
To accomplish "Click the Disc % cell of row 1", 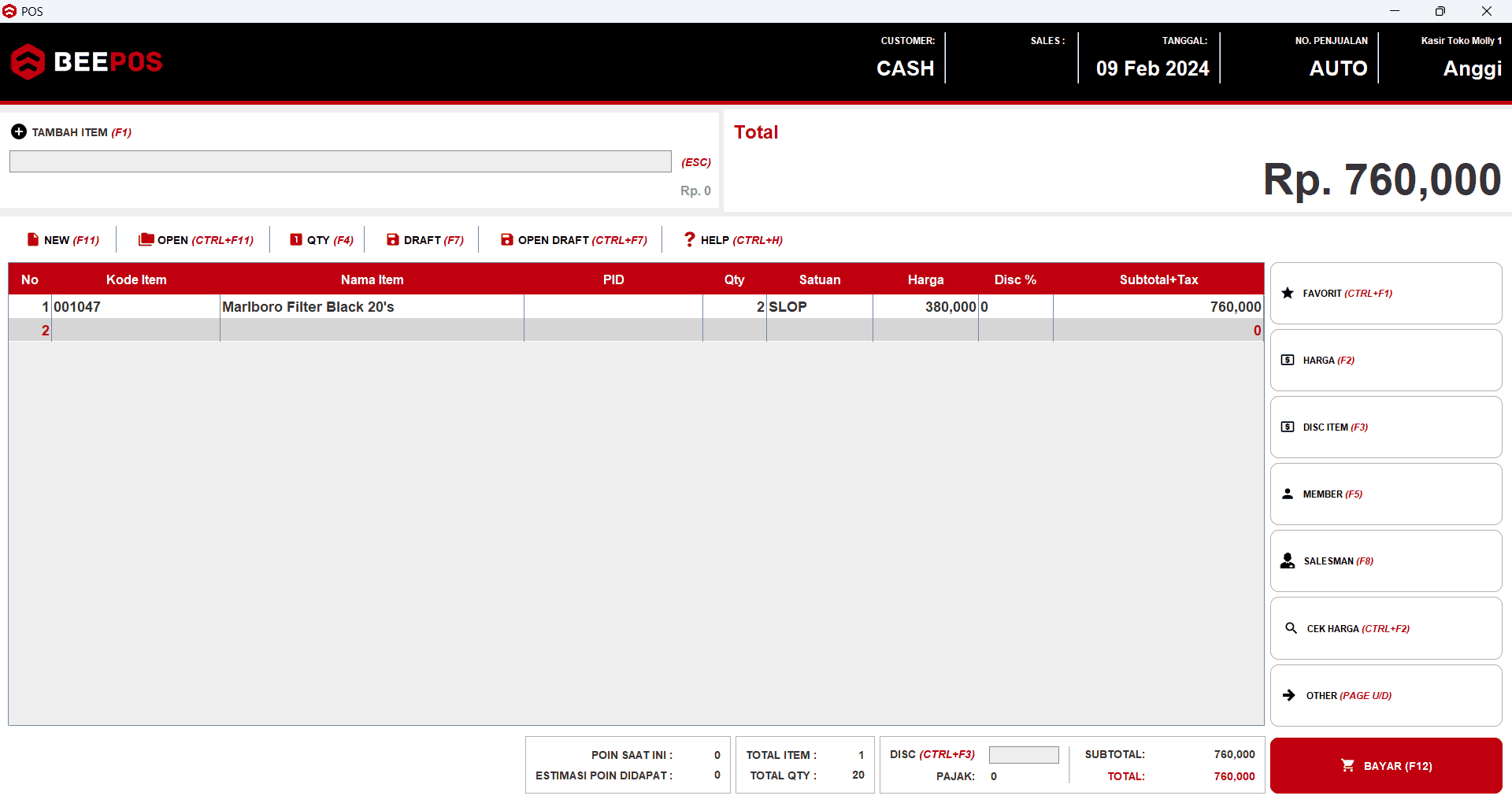I will click(x=1015, y=306).
